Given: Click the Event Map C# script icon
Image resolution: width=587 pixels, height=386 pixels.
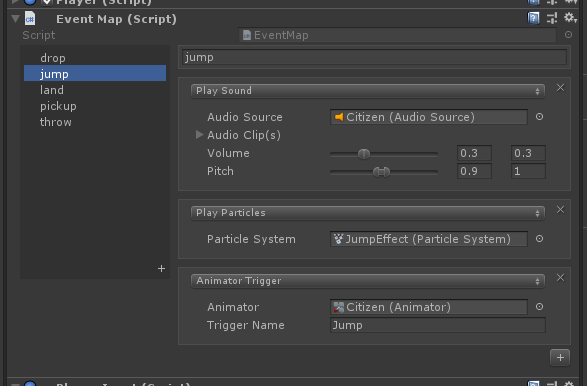Looking at the screenshot, I should [x=30, y=18].
